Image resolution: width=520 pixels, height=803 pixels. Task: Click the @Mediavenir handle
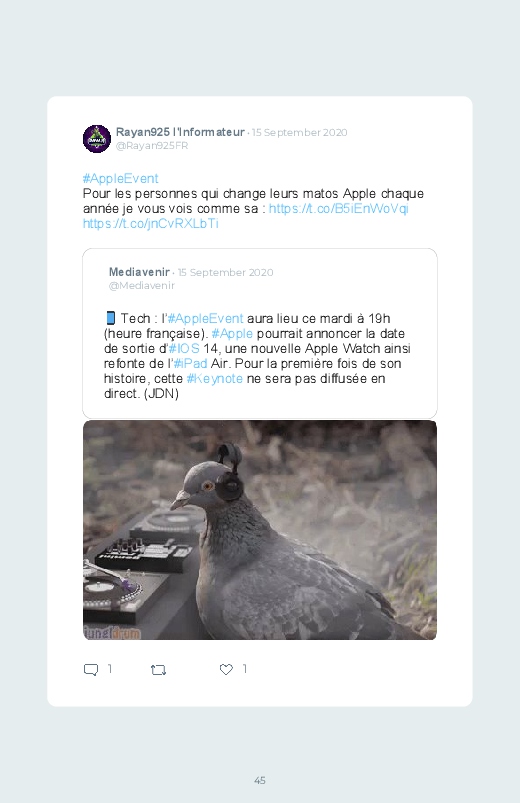141,285
